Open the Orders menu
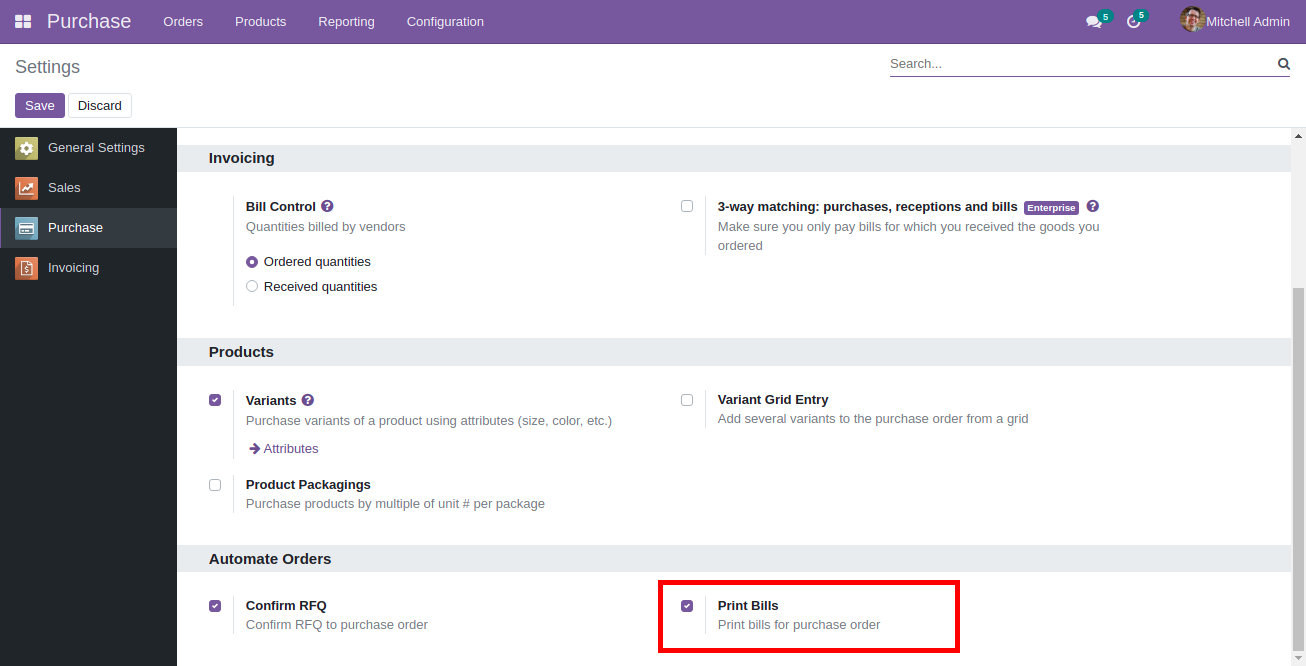Image resolution: width=1306 pixels, height=666 pixels. tap(183, 21)
